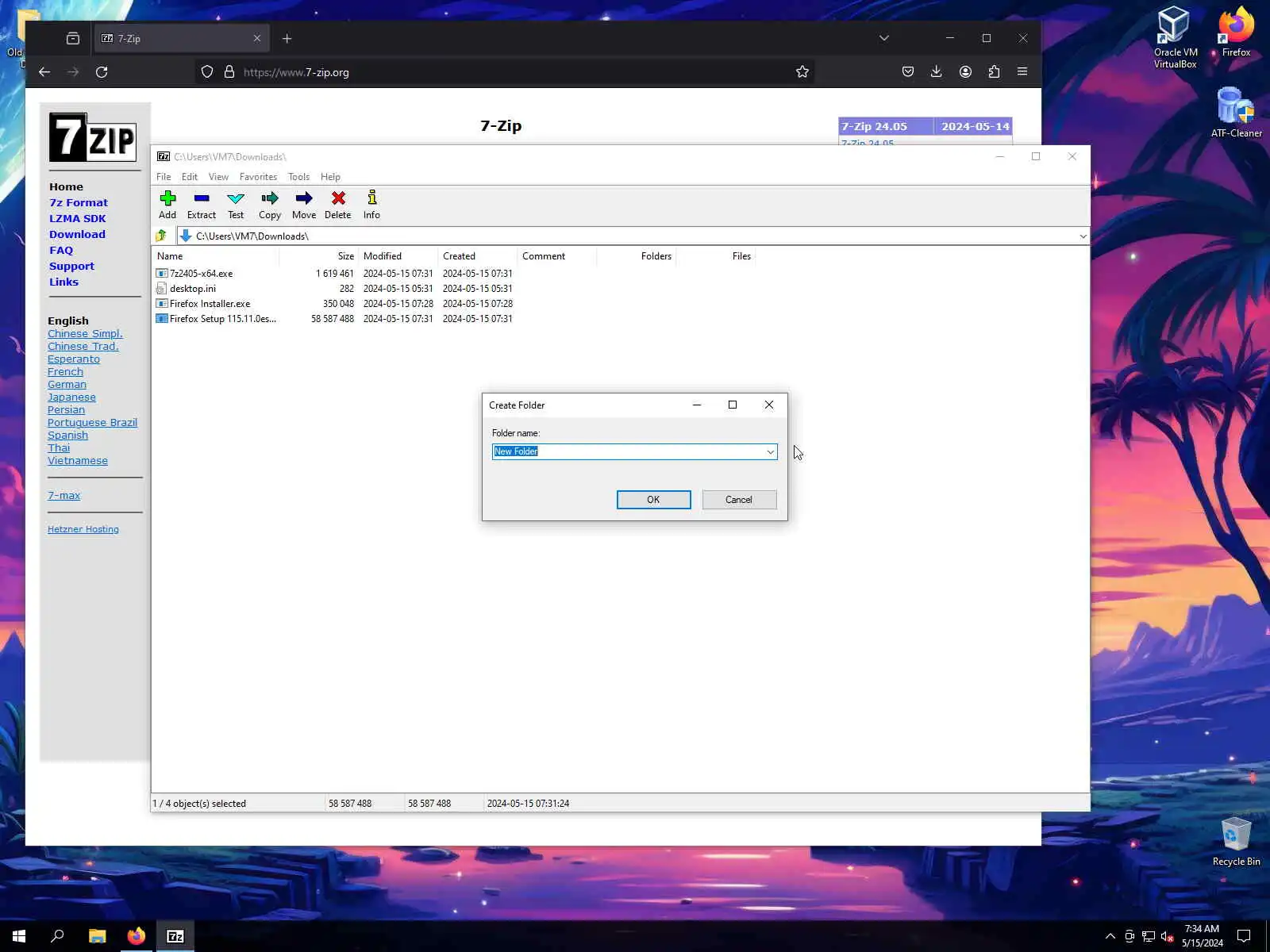Sort files by the Modified column header

click(x=398, y=256)
